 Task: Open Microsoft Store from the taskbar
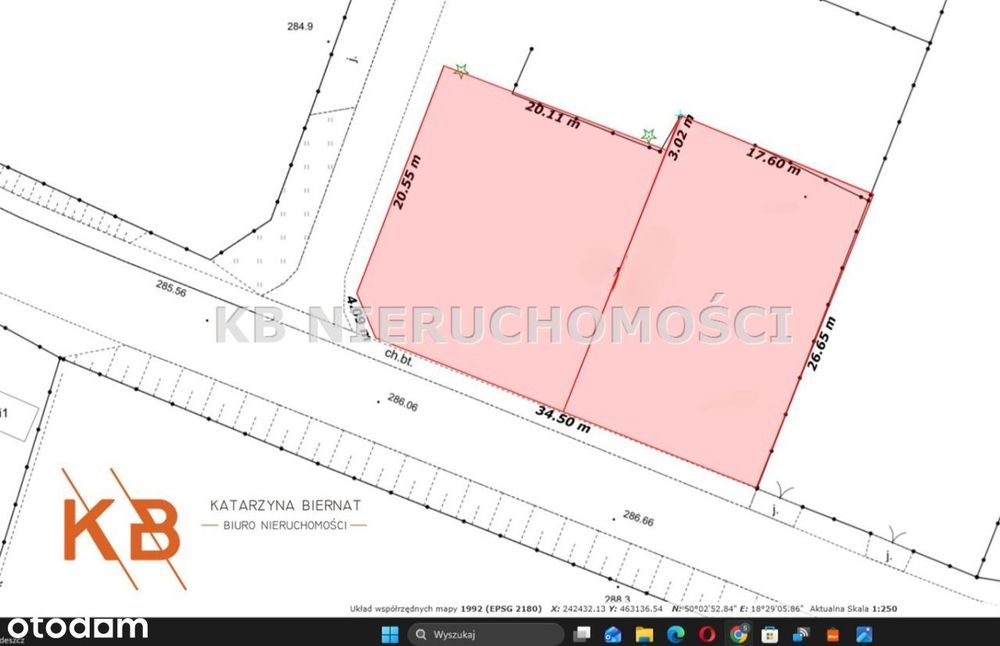coord(770,634)
